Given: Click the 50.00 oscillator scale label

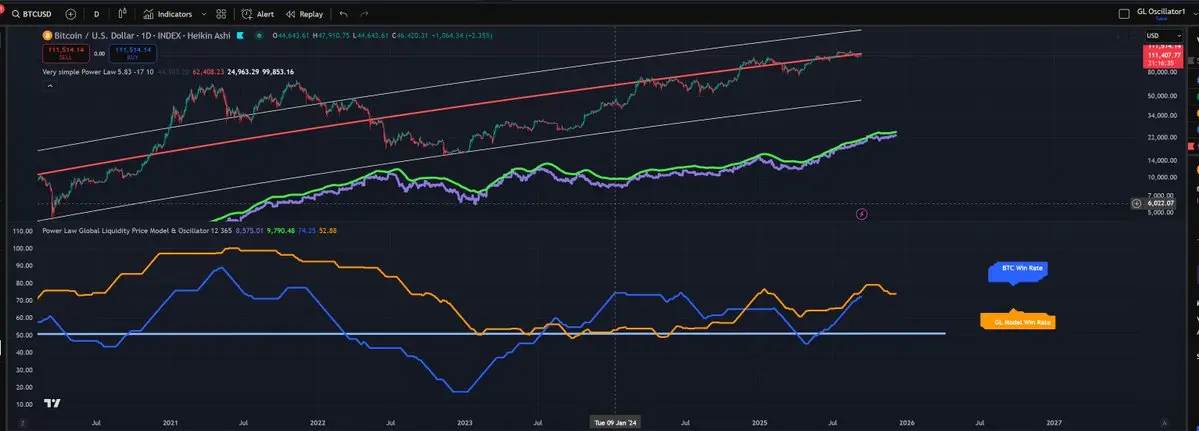Looking at the screenshot, I should coord(23,335).
